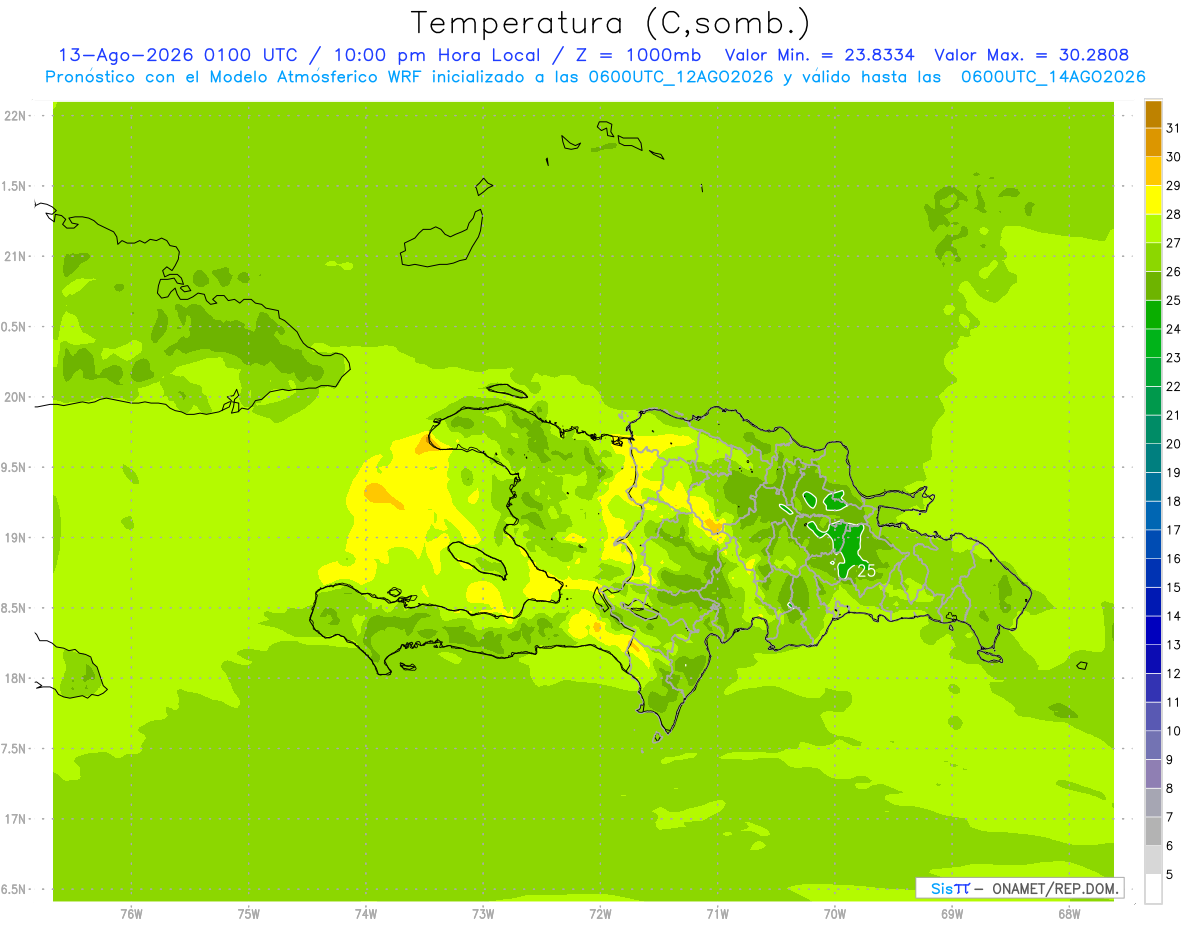Pick the teal swatch between 19 and 20
1200x927 pixels.
point(1153,459)
